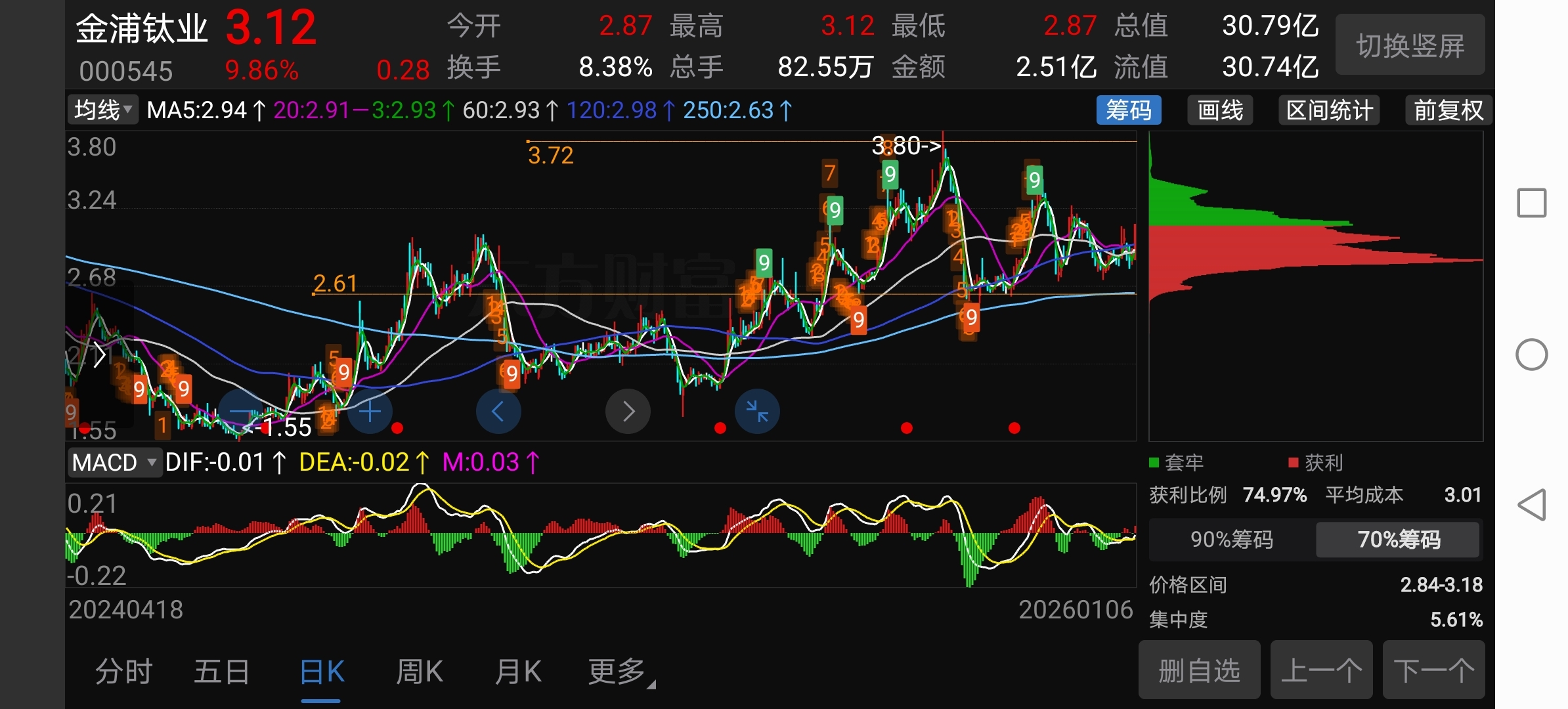1568x709 pixels.
Task: Open the MACD indicator dropdown
Action: coord(114,463)
